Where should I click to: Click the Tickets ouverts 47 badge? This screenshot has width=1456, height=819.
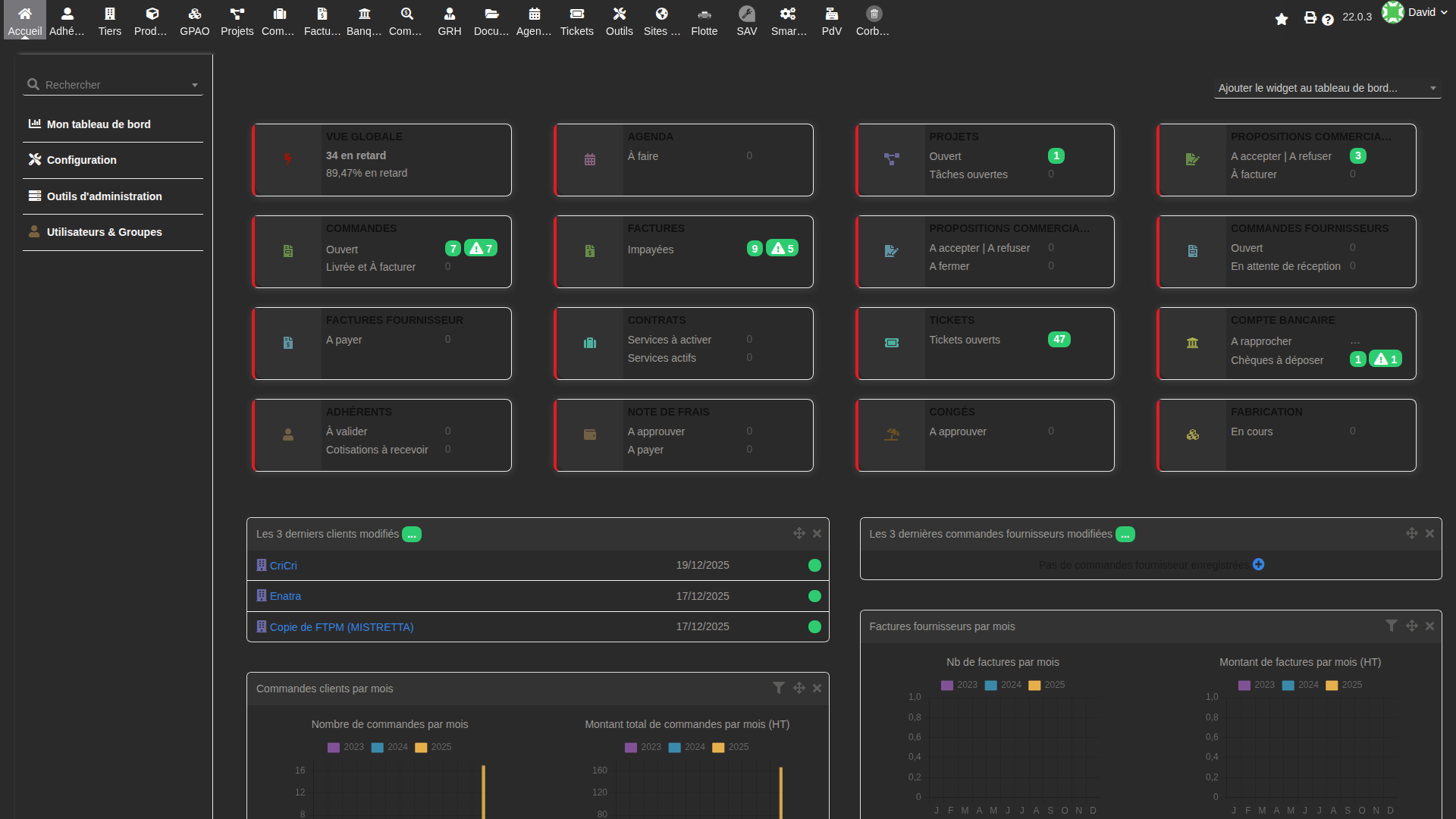pyautogui.click(x=1059, y=339)
